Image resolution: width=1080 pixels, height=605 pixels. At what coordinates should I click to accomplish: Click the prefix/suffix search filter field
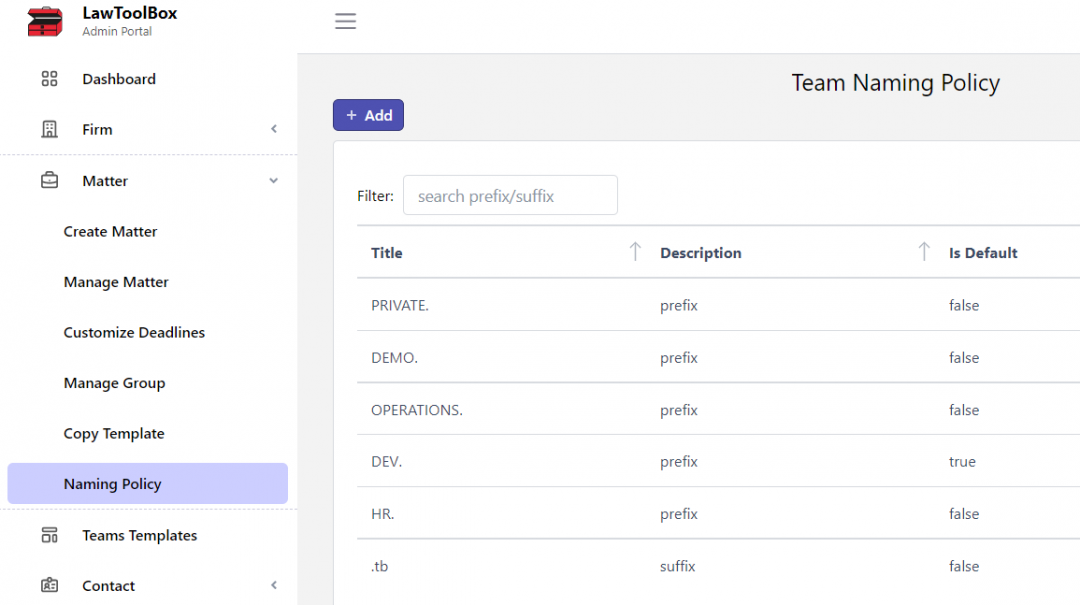pyautogui.click(x=510, y=195)
